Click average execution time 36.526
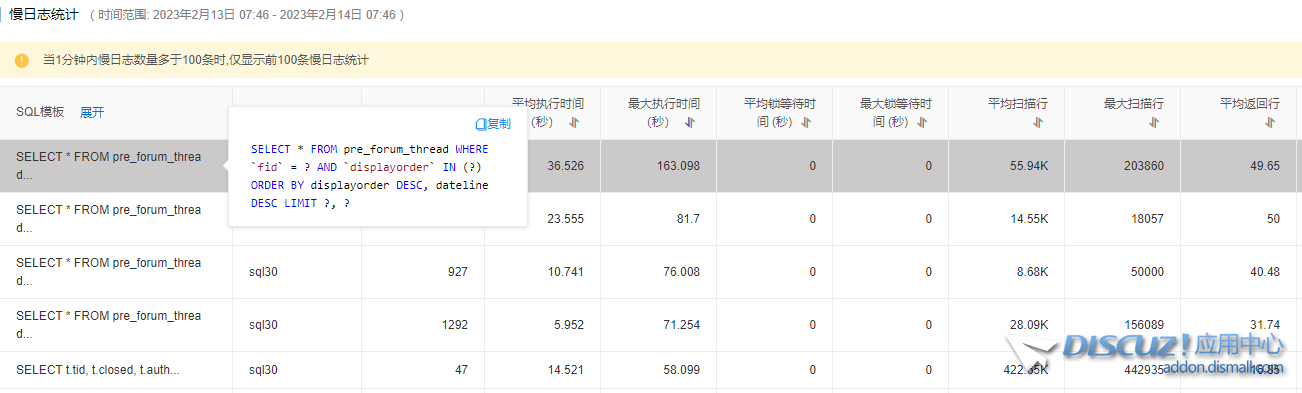This screenshot has width=1302, height=393. (566, 166)
